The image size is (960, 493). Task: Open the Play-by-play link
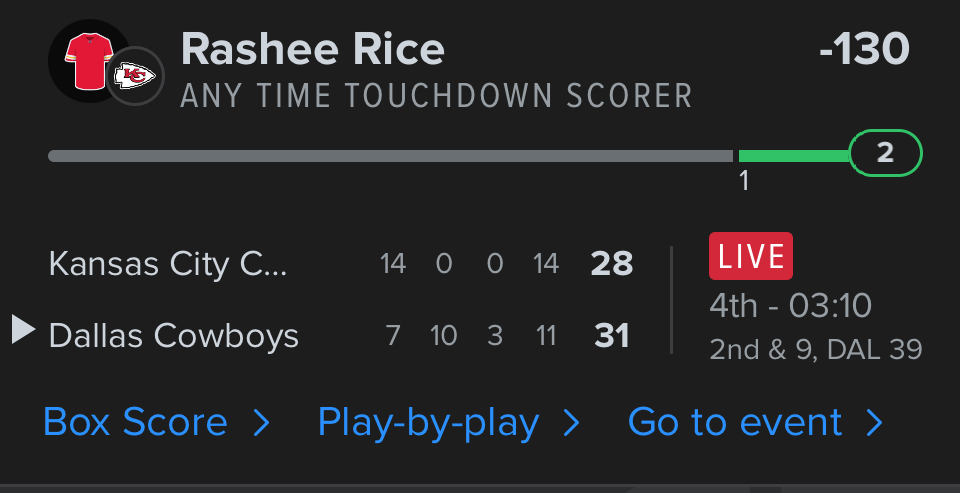click(x=428, y=423)
